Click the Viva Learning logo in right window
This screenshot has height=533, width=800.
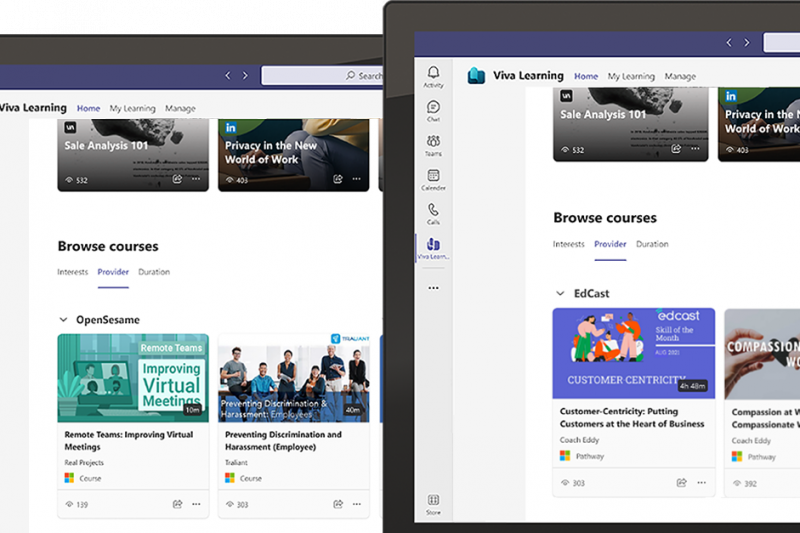click(x=476, y=75)
